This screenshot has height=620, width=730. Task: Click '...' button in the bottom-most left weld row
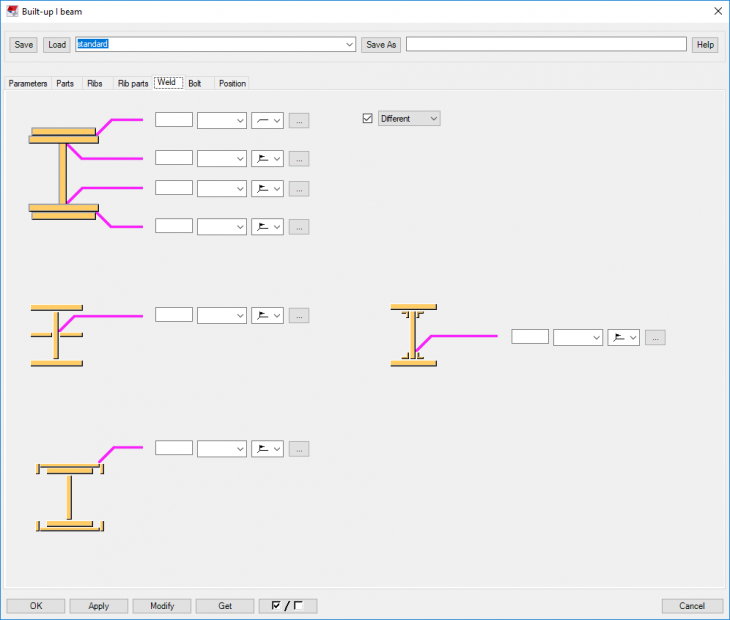click(x=299, y=449)
